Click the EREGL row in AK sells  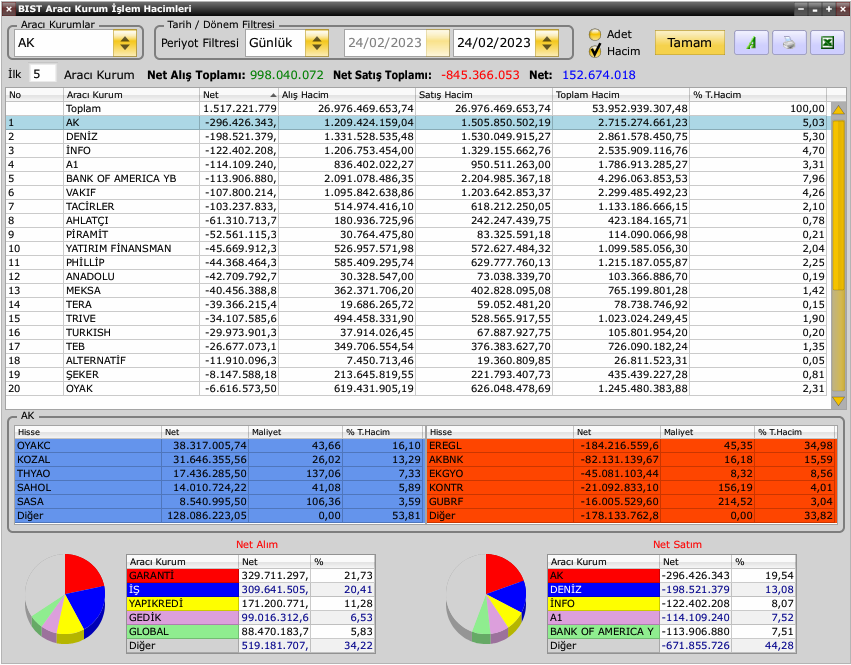coord(631,446)
